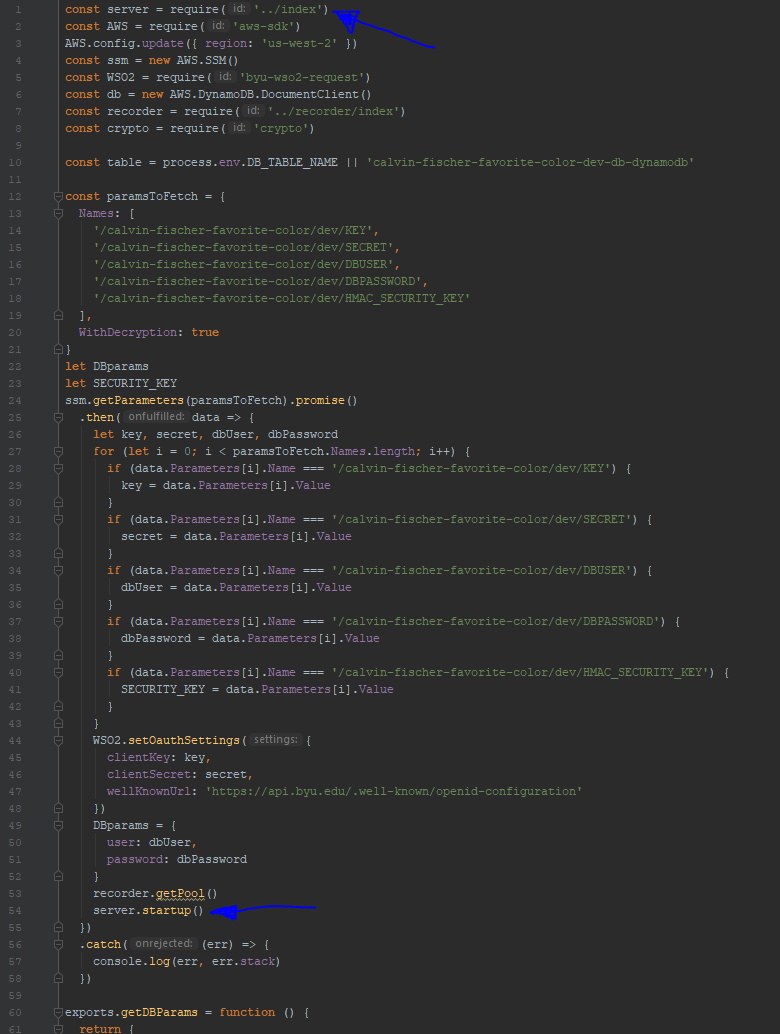The image size is (780, 1034).
Task: Collapse the dev/SECRET if-block fold on line 31
Action: pyautogui.click(x=58, y=520)
